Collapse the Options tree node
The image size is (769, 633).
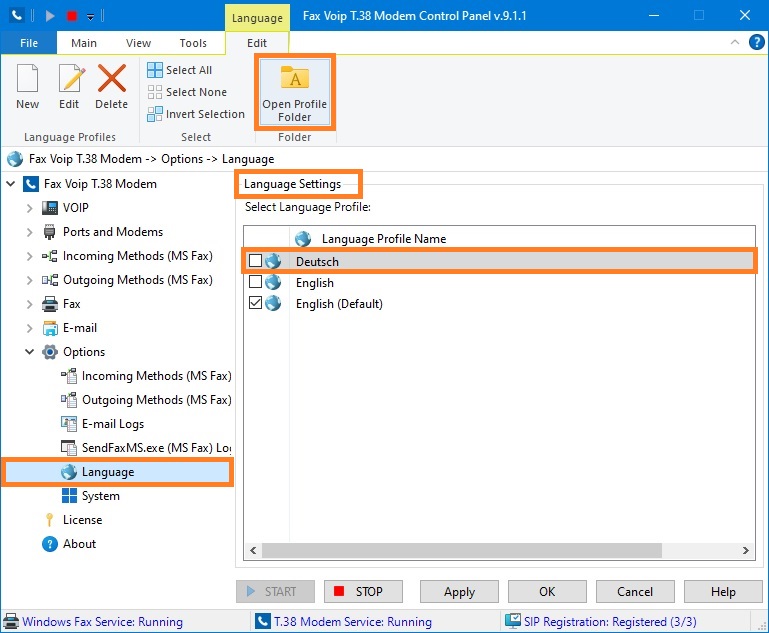29,352
